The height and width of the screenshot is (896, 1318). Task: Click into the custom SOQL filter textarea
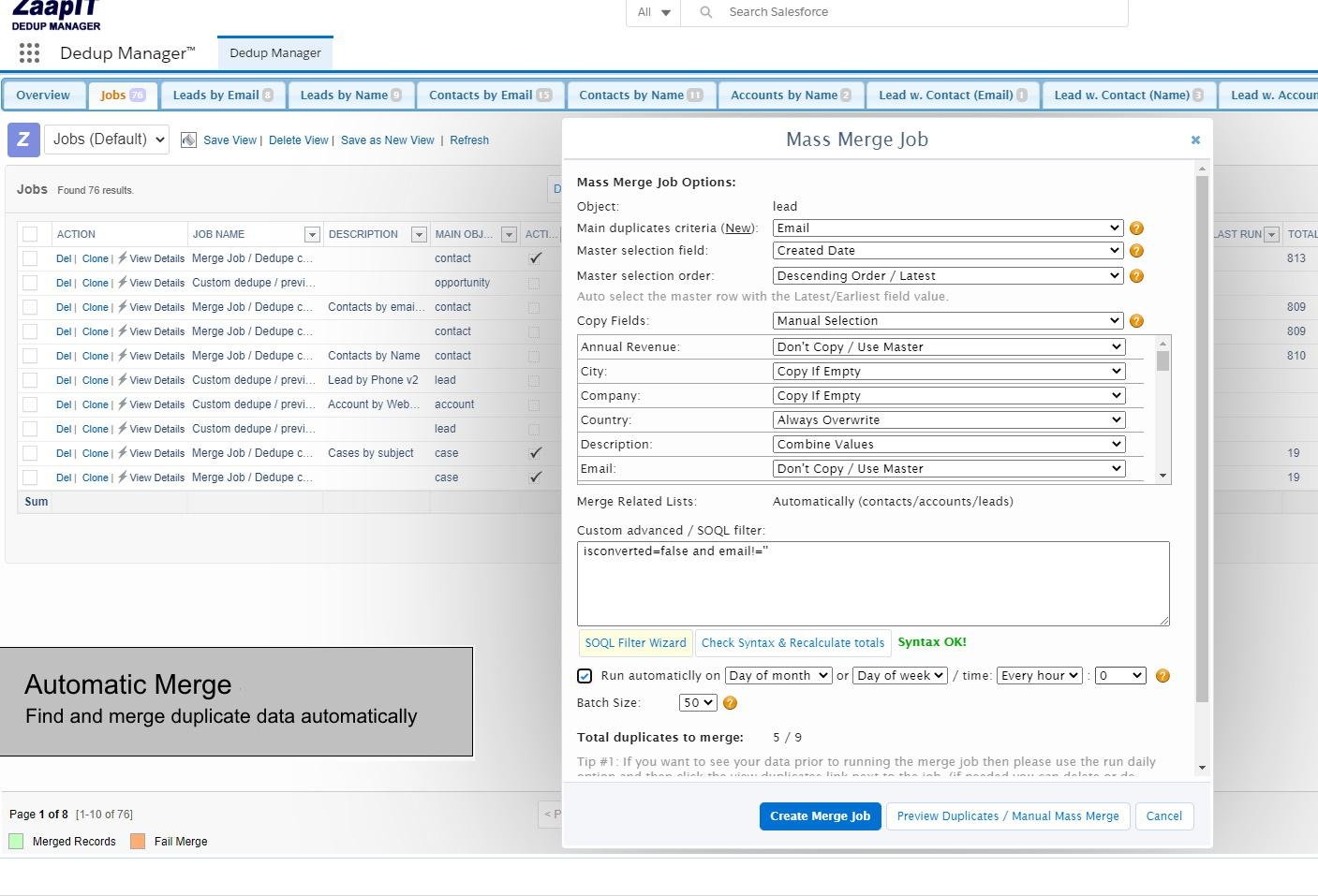click(x=873, y=583)
